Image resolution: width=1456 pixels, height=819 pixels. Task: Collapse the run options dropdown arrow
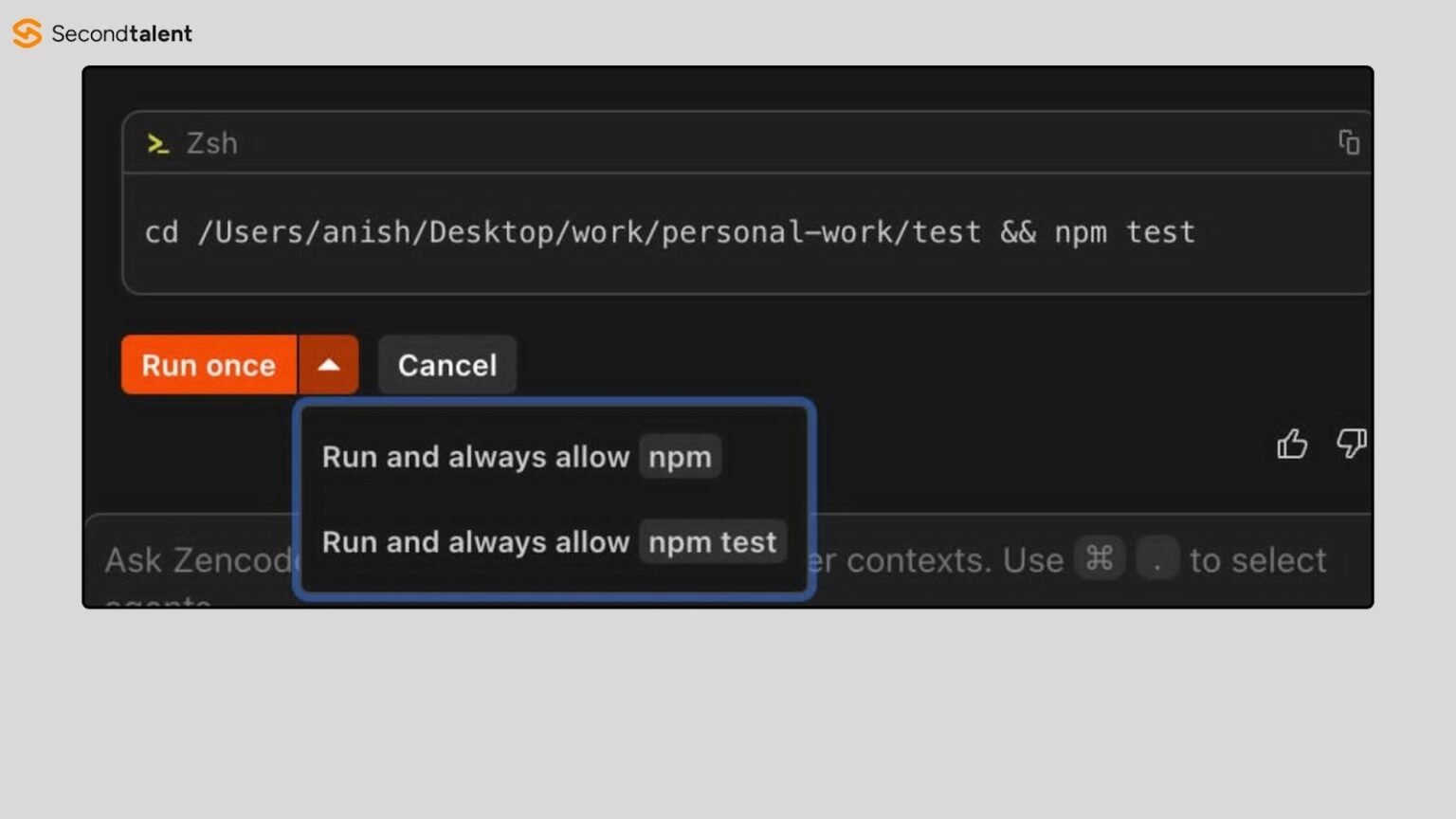click(x=329, y=365)
